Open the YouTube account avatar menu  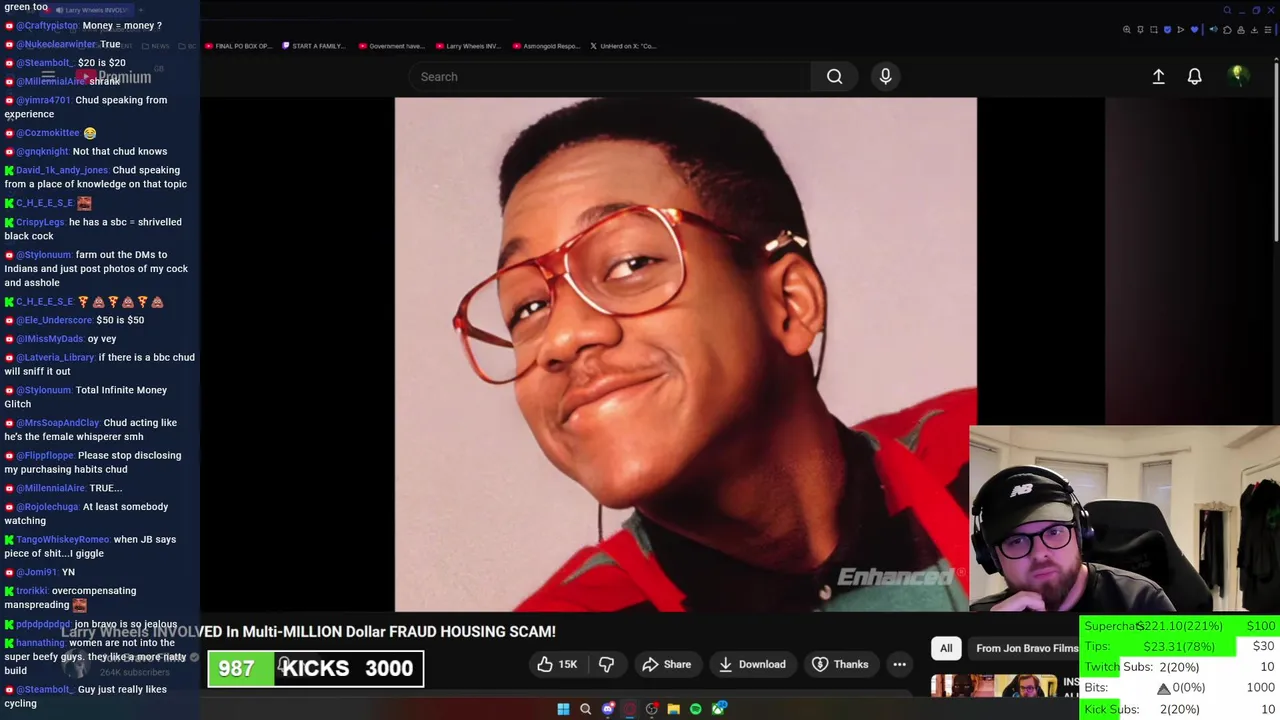1237,76
